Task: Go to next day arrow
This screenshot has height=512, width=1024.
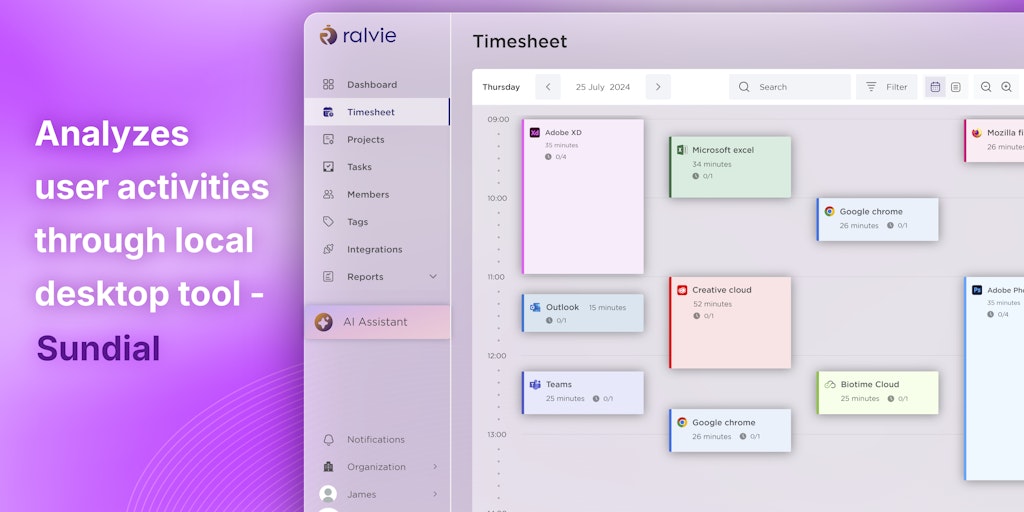Action: [x=658, y=87]
